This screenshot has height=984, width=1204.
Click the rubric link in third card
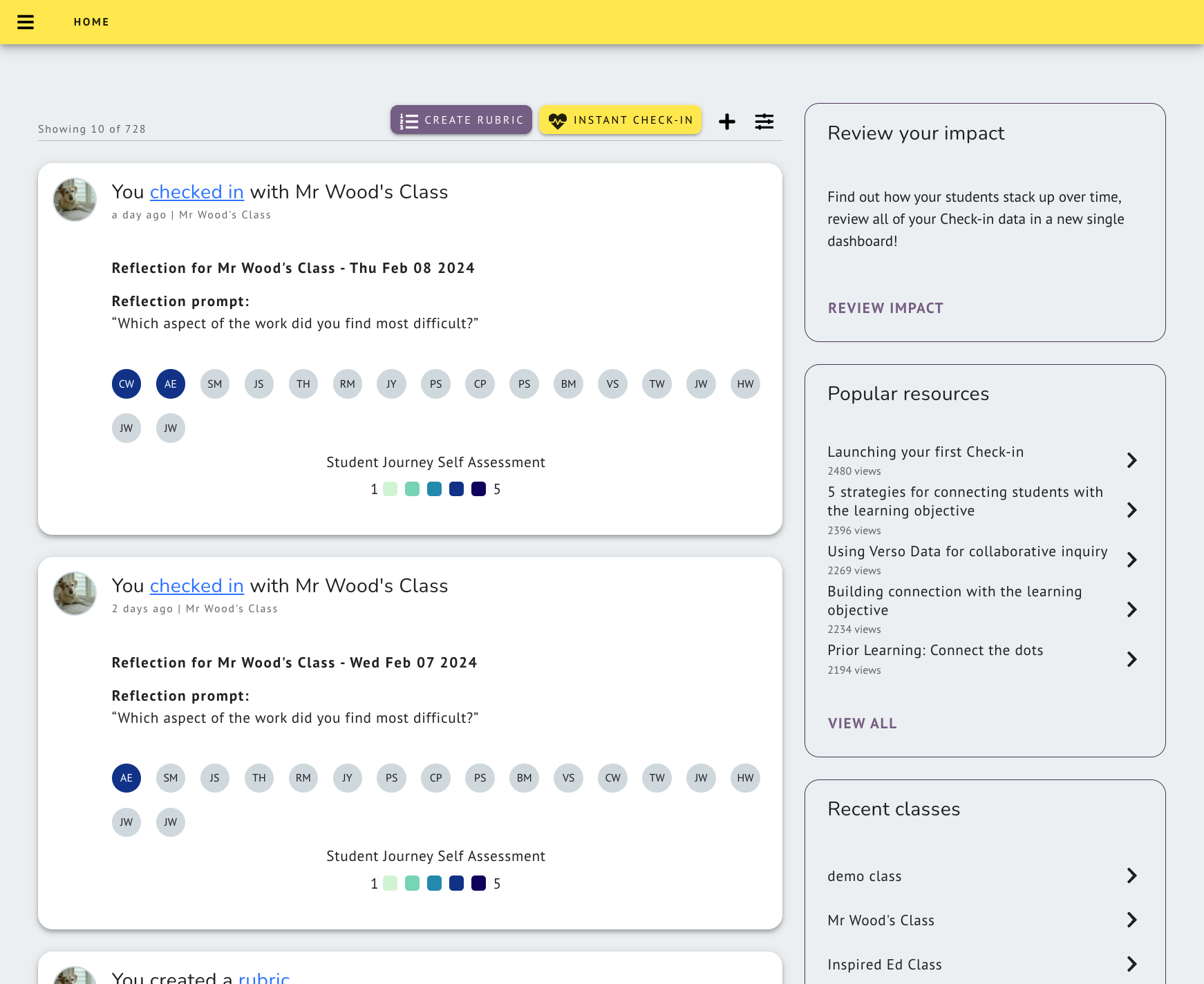click(264, 977)
